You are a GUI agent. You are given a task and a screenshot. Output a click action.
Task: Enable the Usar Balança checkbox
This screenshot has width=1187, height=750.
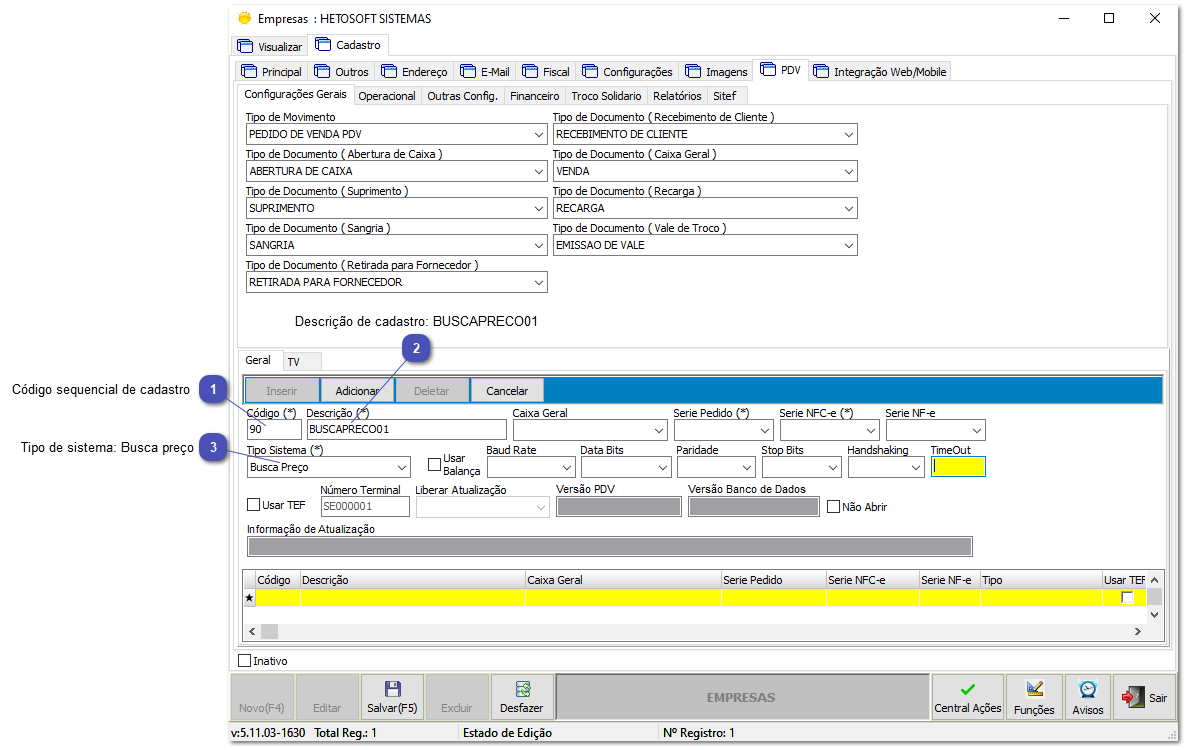(434, 463)
